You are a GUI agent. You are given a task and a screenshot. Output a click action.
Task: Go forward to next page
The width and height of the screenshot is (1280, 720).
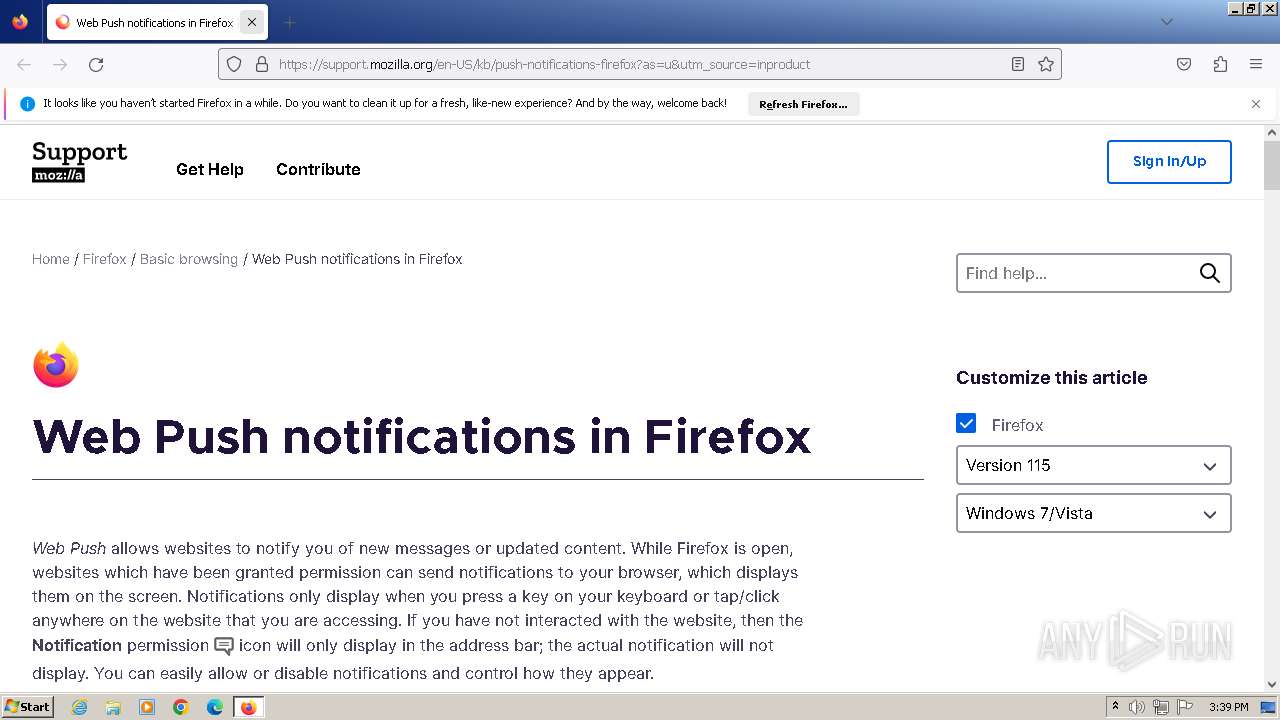pos(60,64)
